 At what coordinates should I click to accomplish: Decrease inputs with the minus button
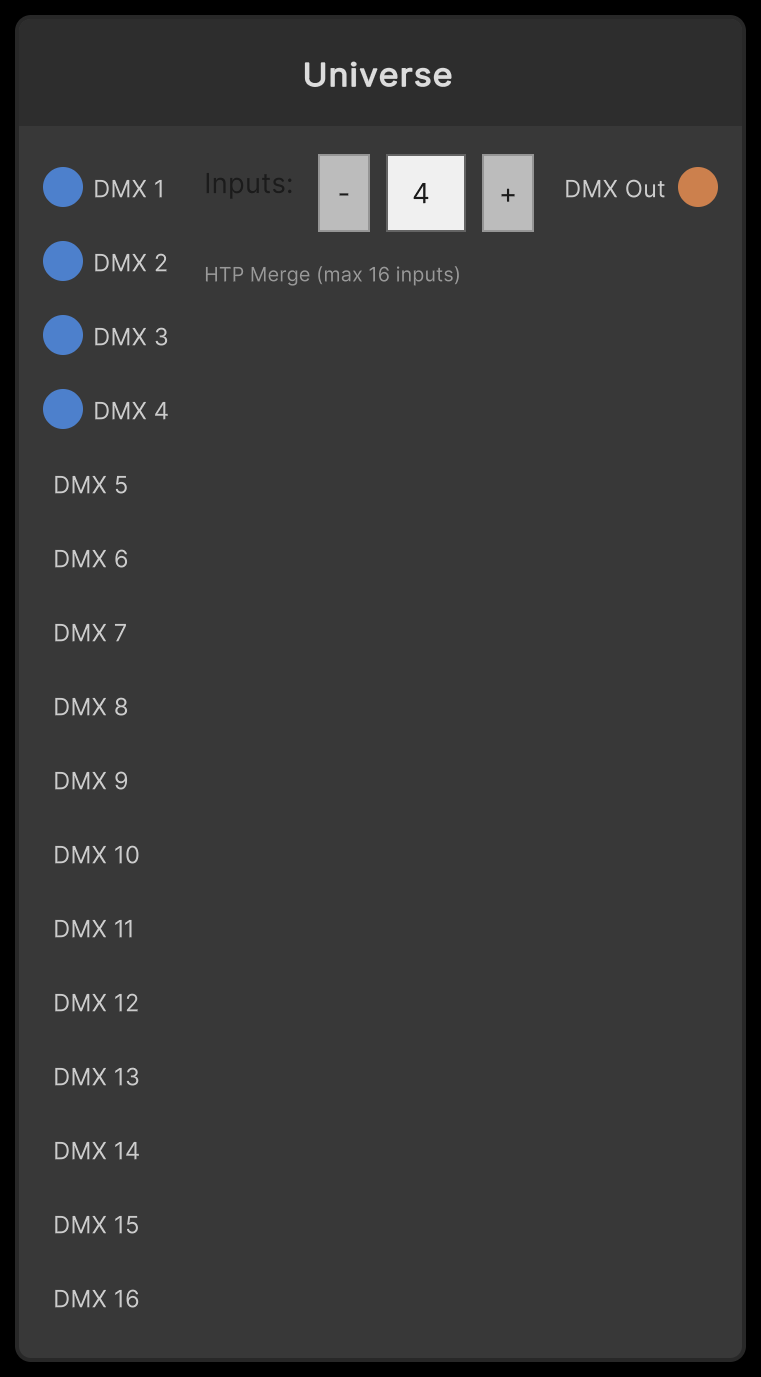tap(344, 193)
